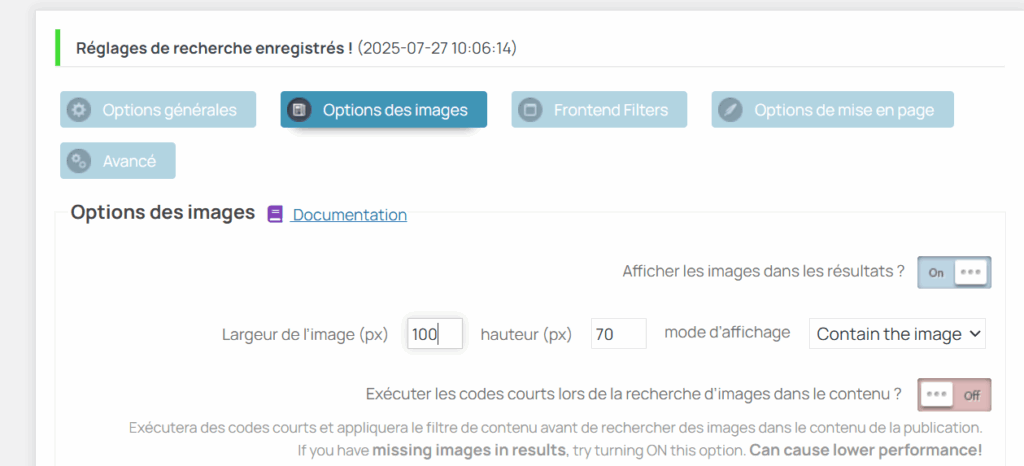Open the Contain the image dropdown
The image size is (1024, 466).
[897, 334]
